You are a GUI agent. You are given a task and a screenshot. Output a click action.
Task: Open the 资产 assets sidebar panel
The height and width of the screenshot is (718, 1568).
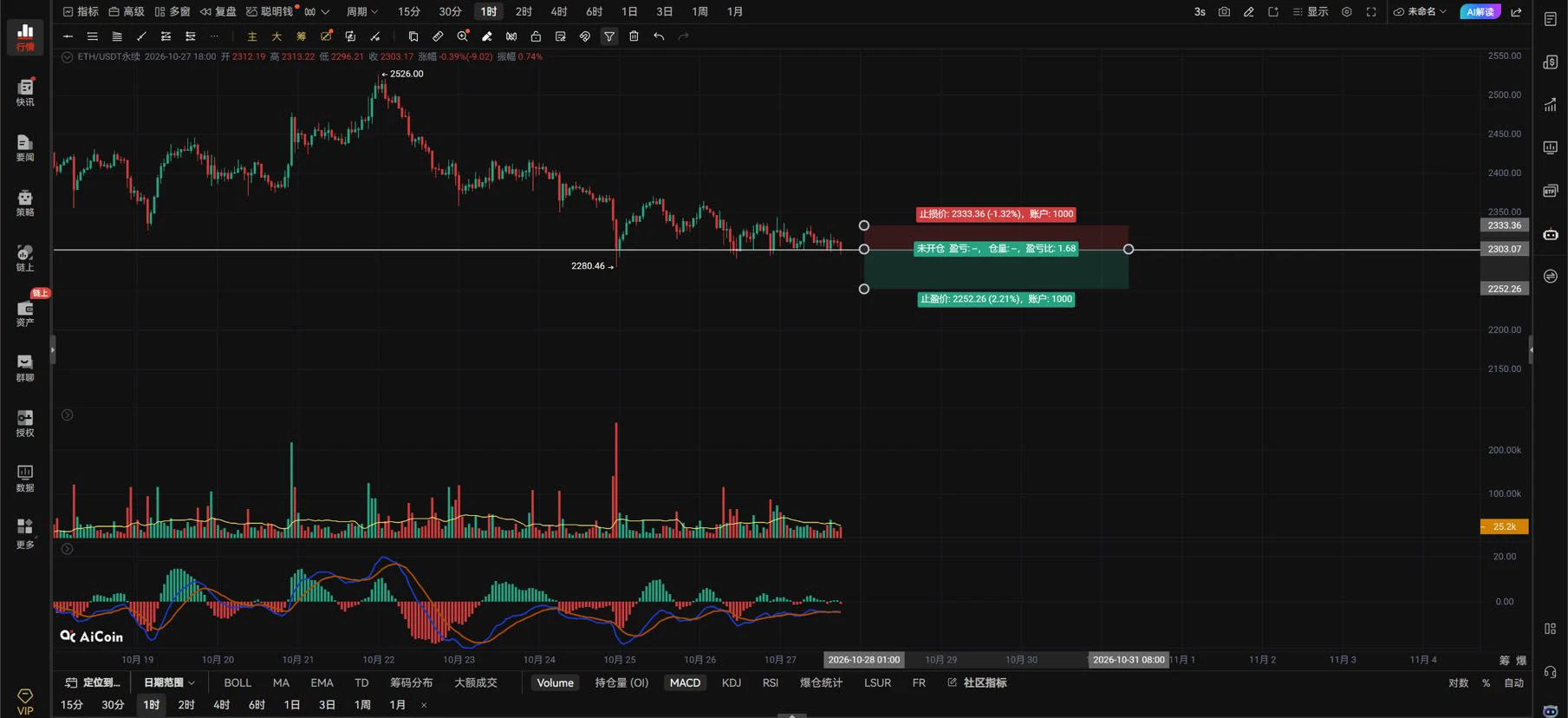pos(25,313)
